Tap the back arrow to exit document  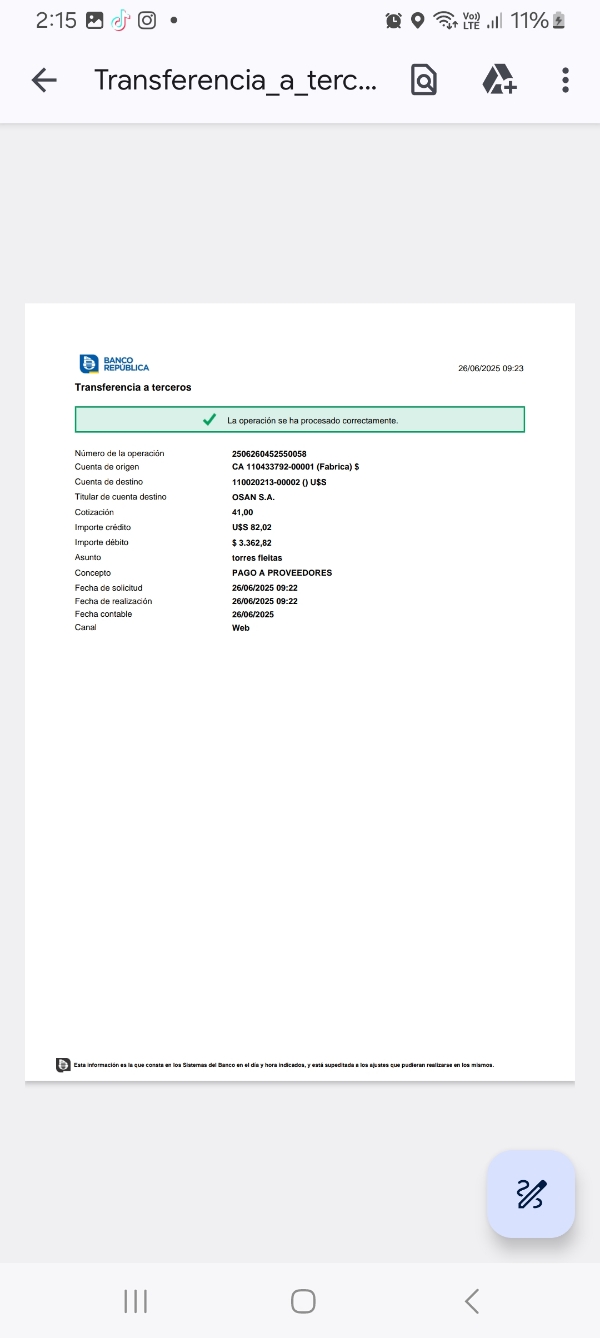[44, 80]
